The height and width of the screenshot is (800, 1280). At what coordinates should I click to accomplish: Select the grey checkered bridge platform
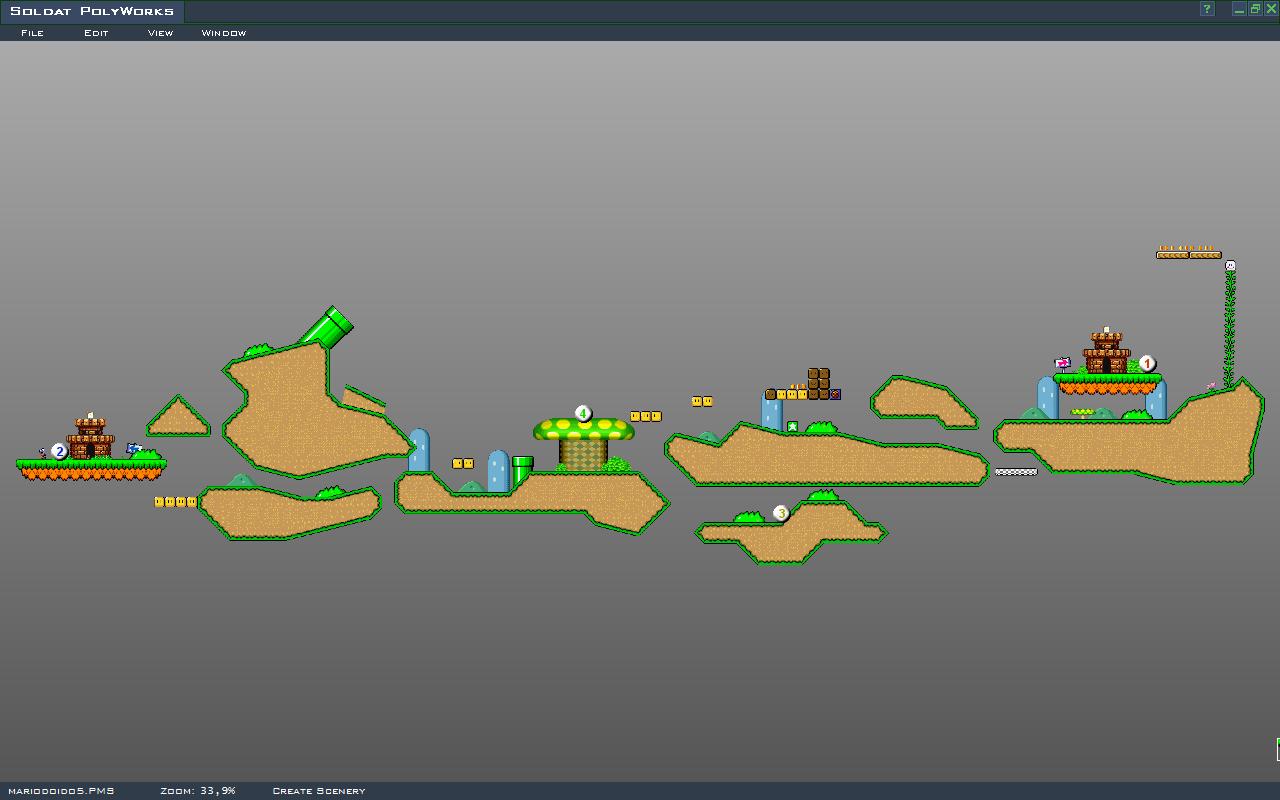[x=1015, y=472]
